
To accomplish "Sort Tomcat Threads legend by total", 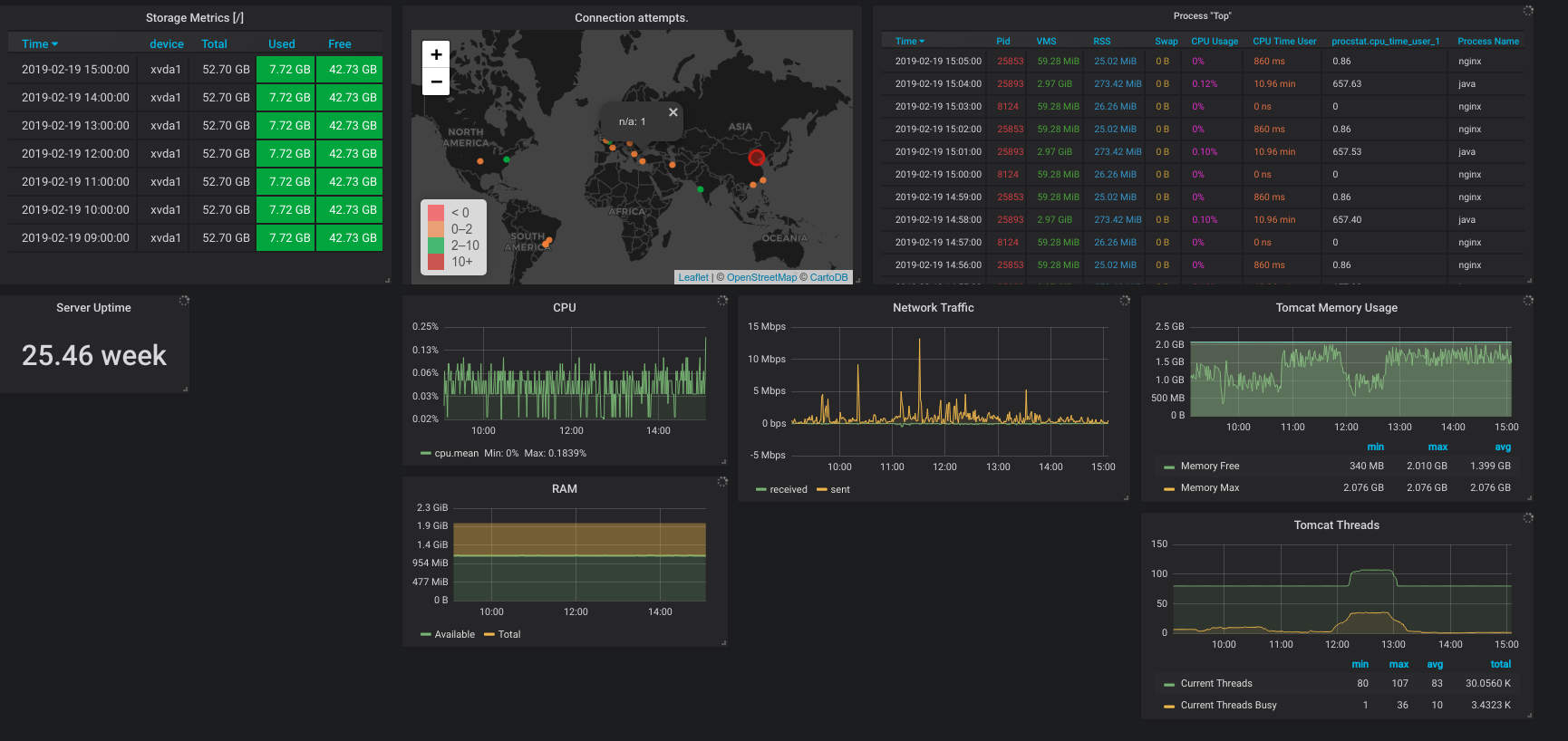I will pos(1501,664).
